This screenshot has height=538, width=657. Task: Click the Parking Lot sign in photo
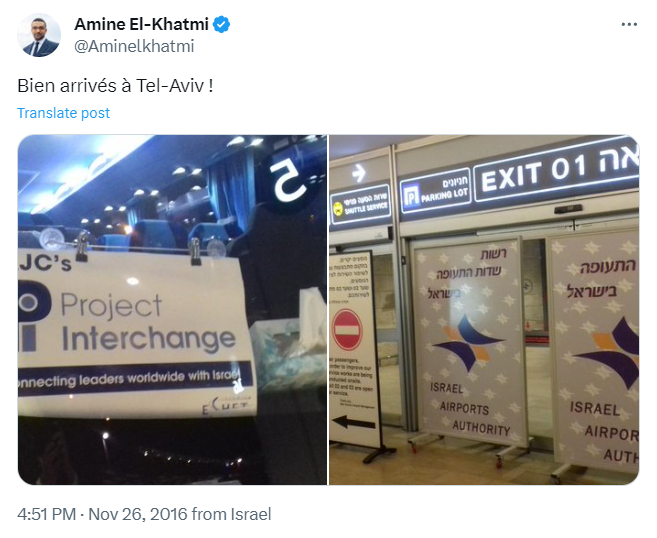click(435, 194)
